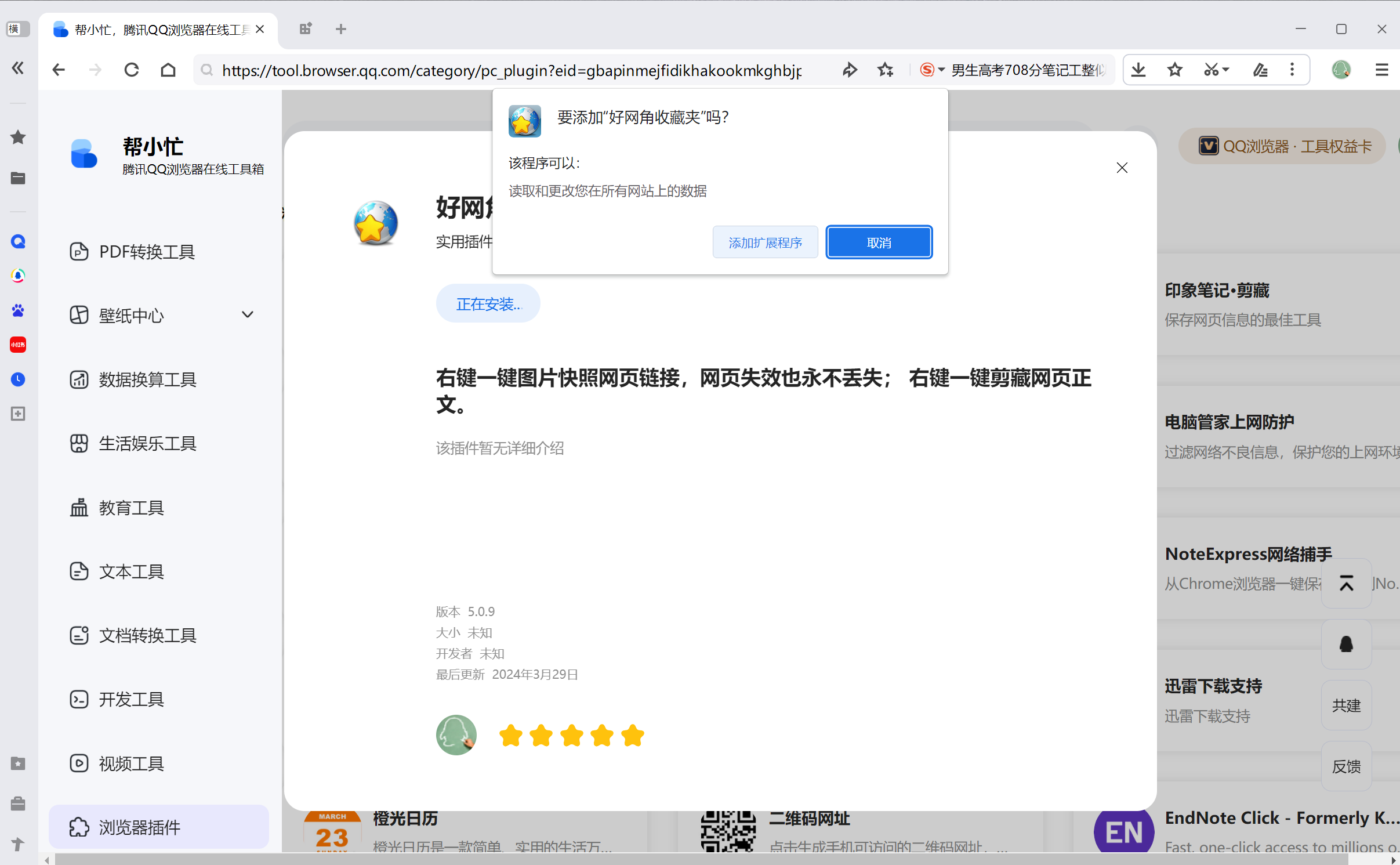Click 取消 to cancel adding extension
Viewport: 1400px width, 865px height.
pyautogui.click(x=879, y=243)
